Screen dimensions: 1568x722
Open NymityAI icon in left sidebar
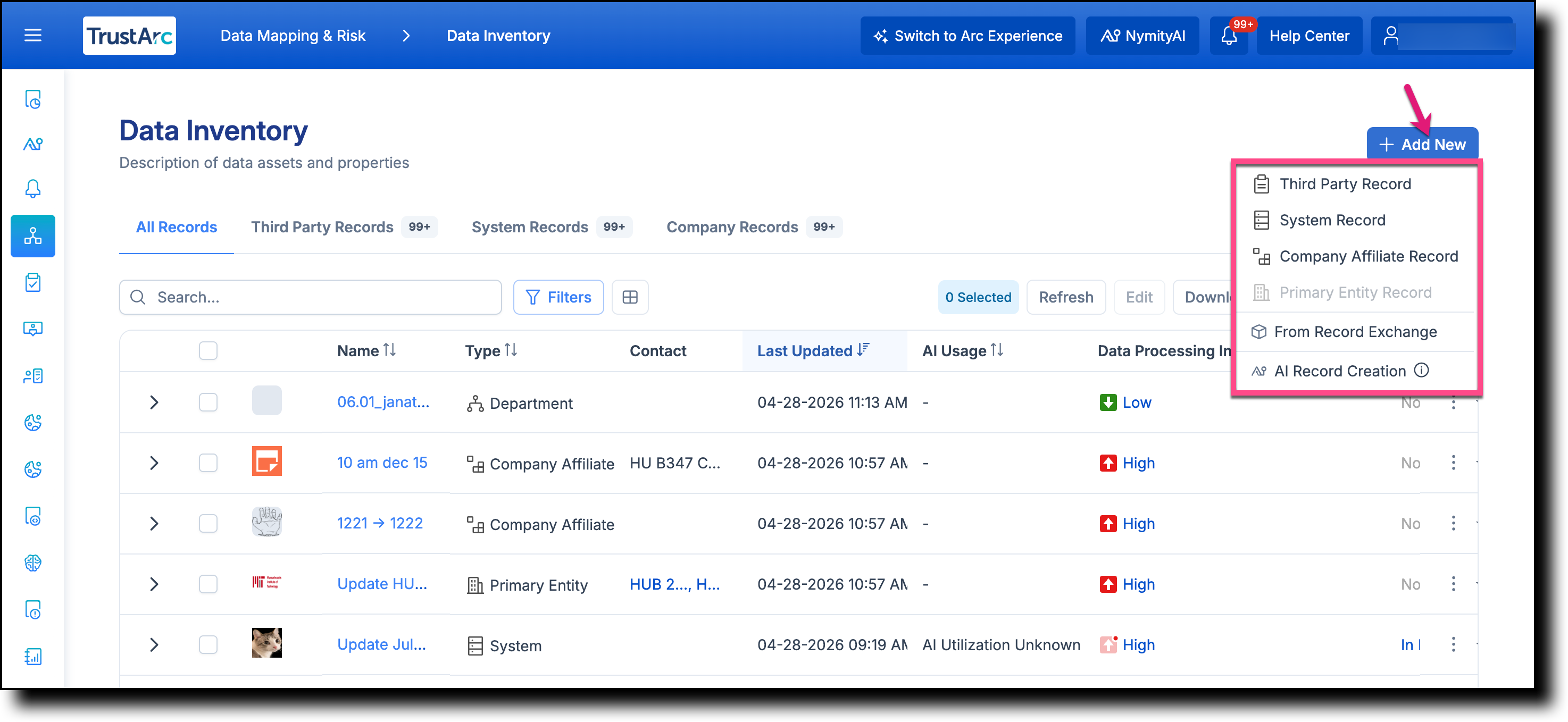tap(33, 144)
